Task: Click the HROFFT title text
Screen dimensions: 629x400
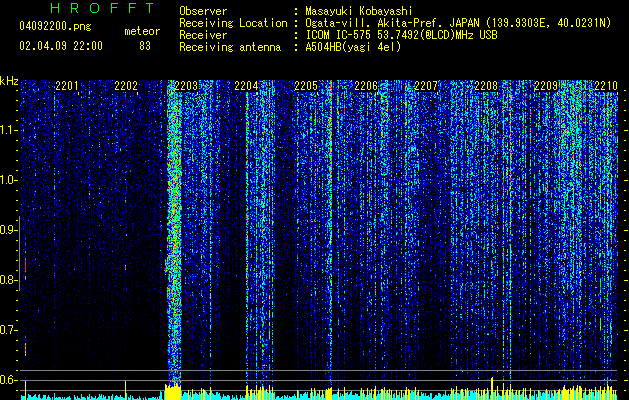Action: pyautogui.click(x=102, y=8)
